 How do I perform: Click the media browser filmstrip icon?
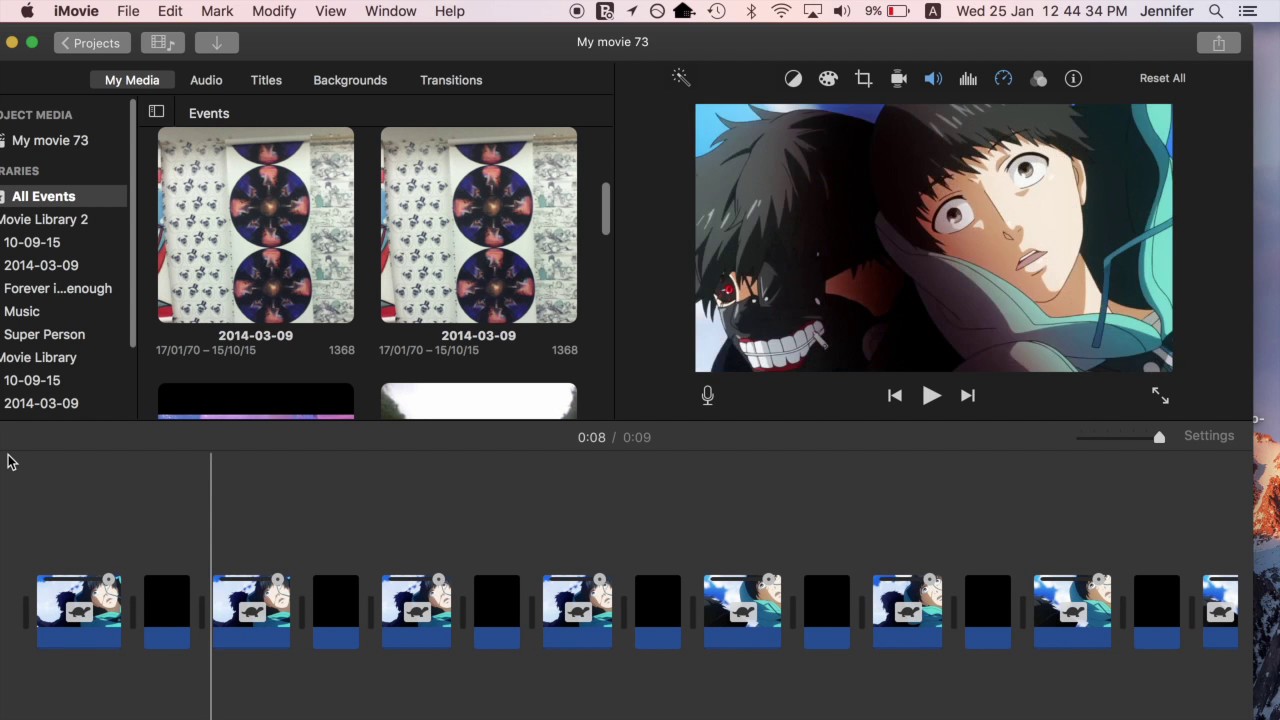click(161, 43)
